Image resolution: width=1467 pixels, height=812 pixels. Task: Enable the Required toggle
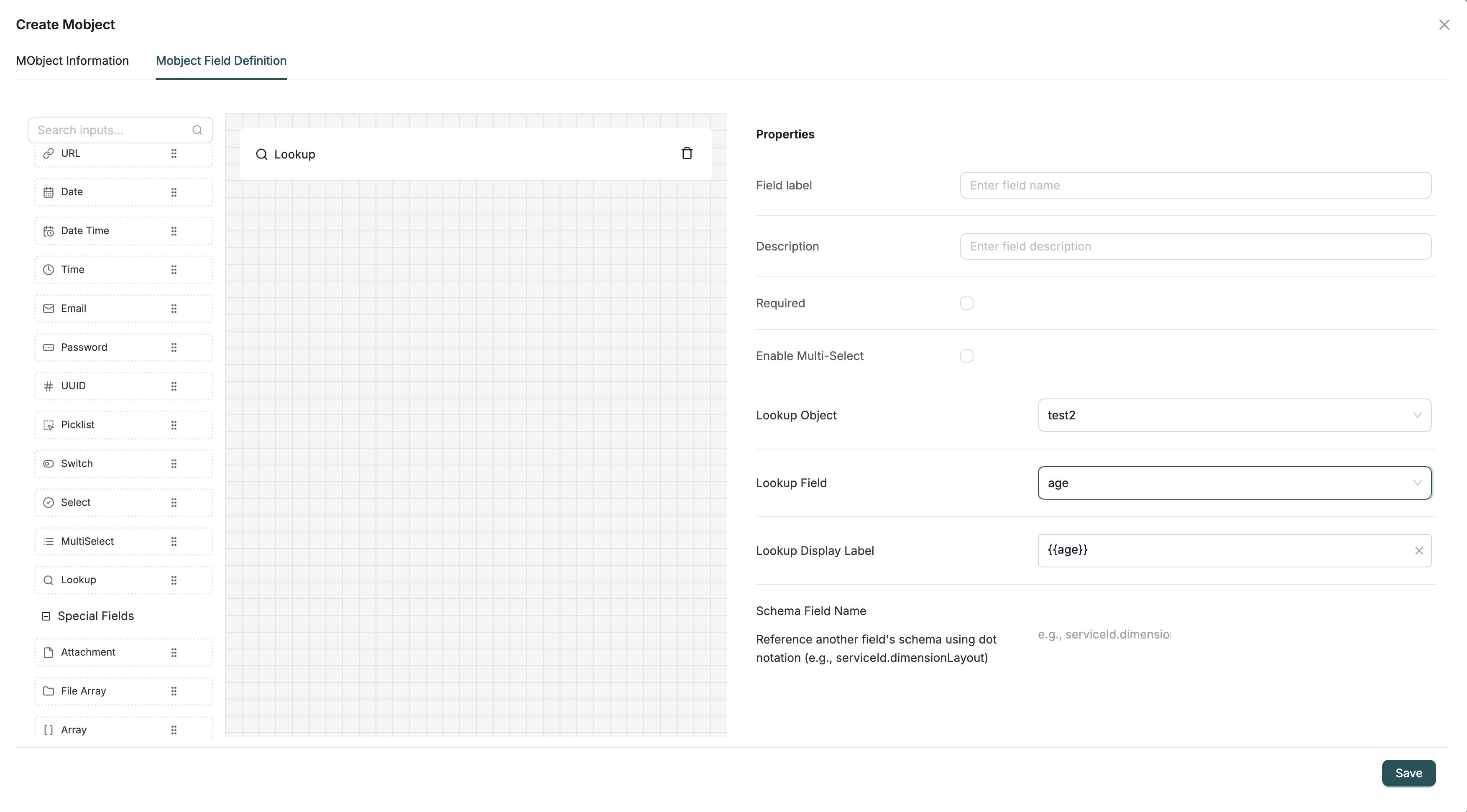click(966, 303)
